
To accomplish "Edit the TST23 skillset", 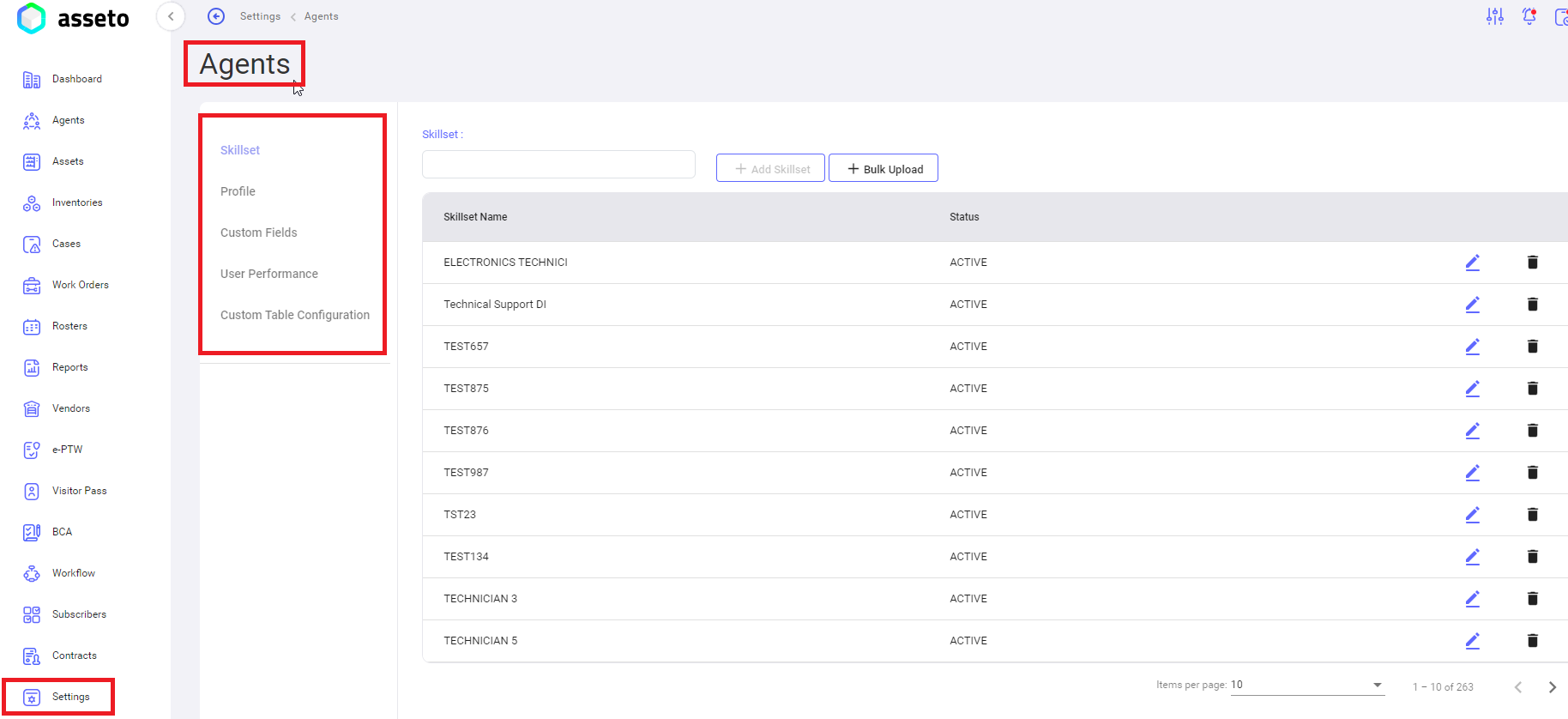I will (1472, 515).
